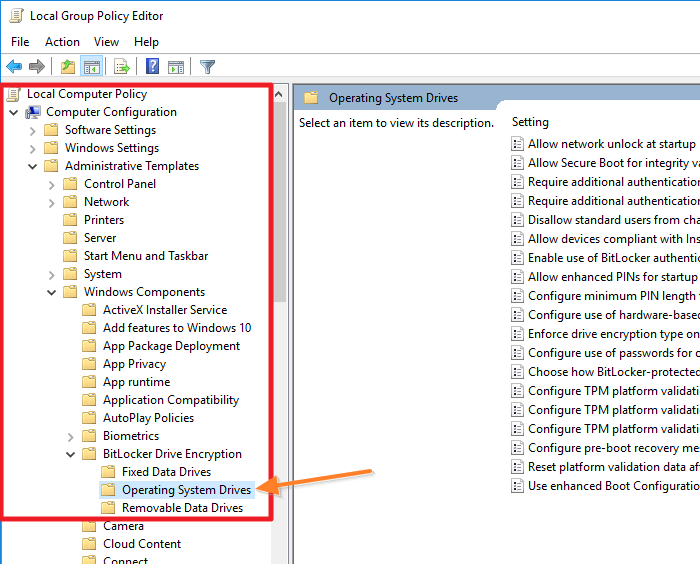This screenshot has height=564, width=700.
Task: Go back with the blue Back arrow
Action: (14, 67)
